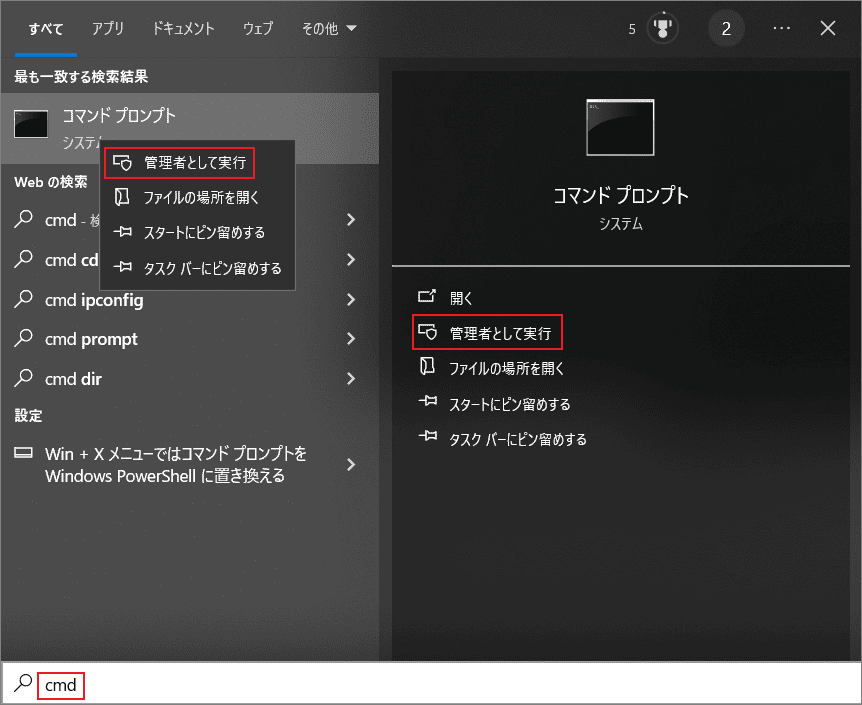Click the shield icon in the right pane
The height and width of the screenshot is (705, 862).
(427, 332)
